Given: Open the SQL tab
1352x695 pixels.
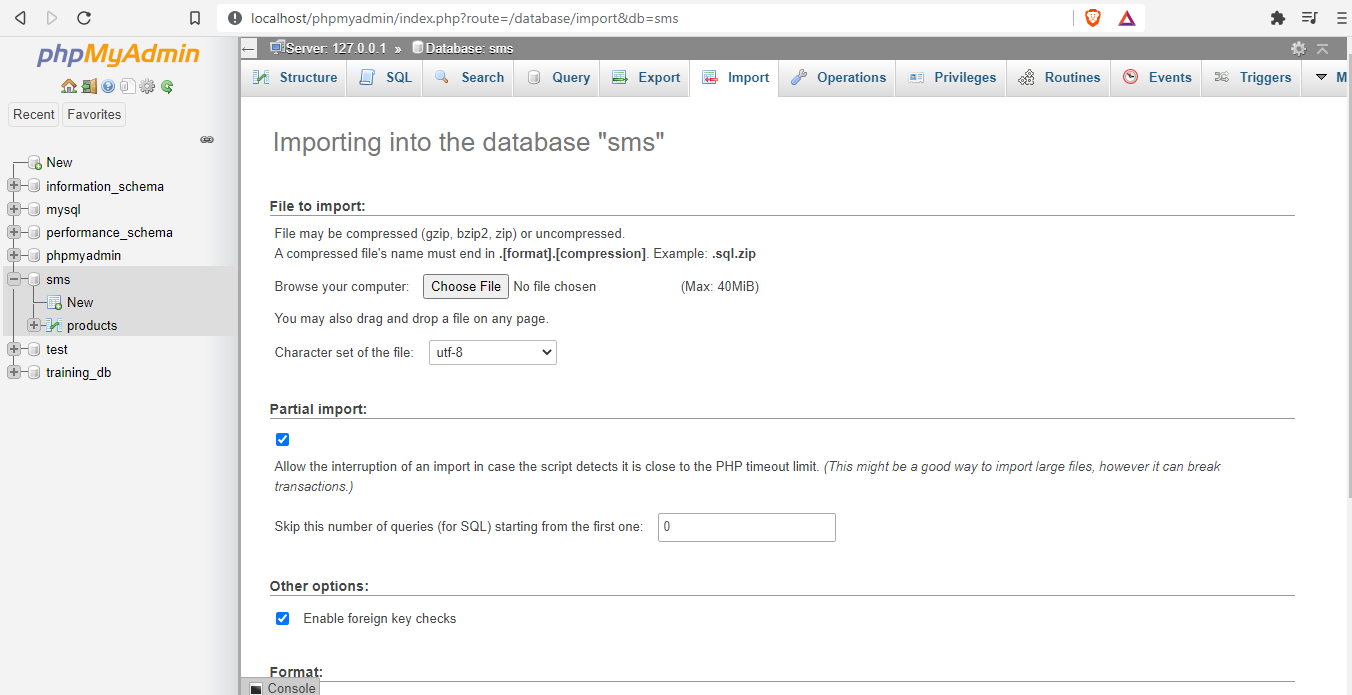Looking at the screenshot, I should (x=384, y=76).
